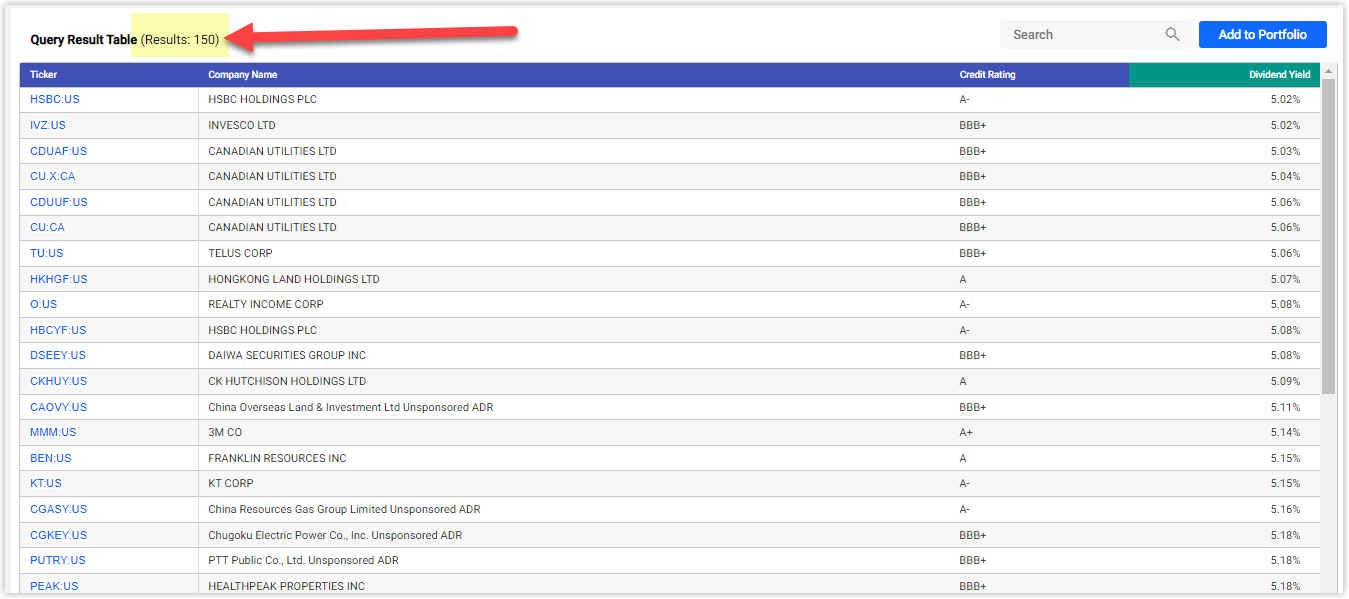Select FRANKLIN RESOURCES INC cell
This screenshot has width=1349, height=599.
(574, 458)
